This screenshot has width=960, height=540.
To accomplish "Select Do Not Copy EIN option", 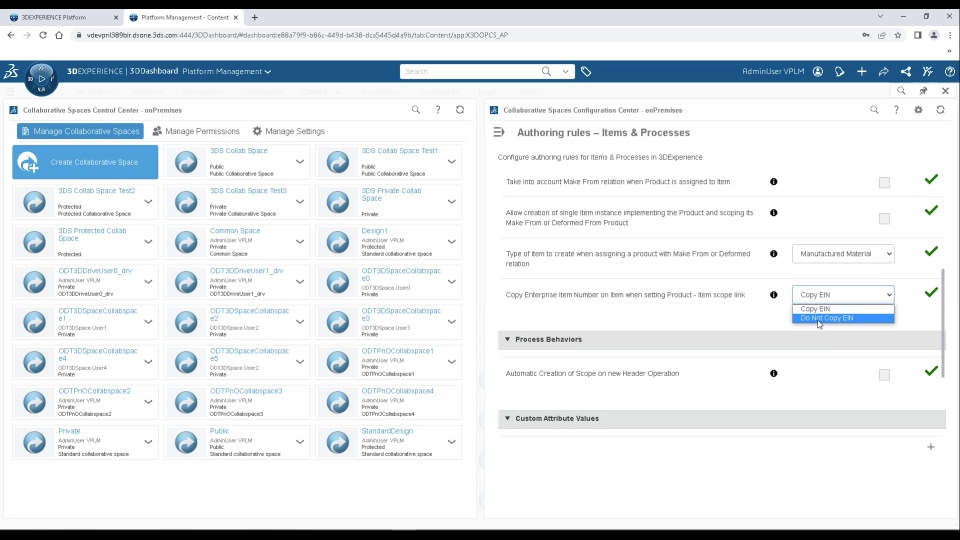I will click(x=843, y=318).
